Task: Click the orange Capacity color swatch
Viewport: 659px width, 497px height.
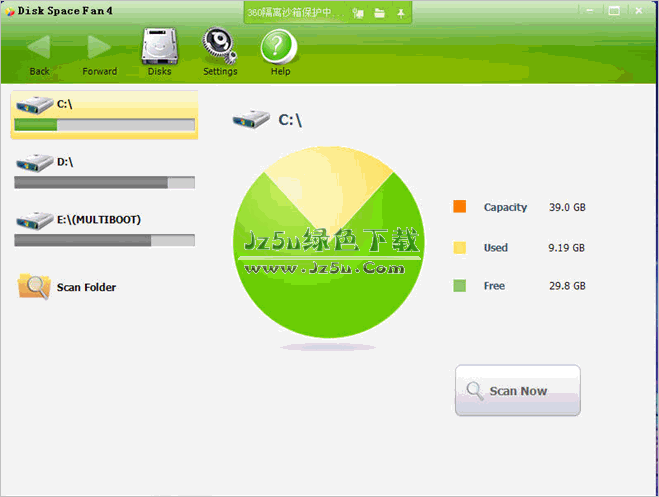Action: tap(460, 206)
